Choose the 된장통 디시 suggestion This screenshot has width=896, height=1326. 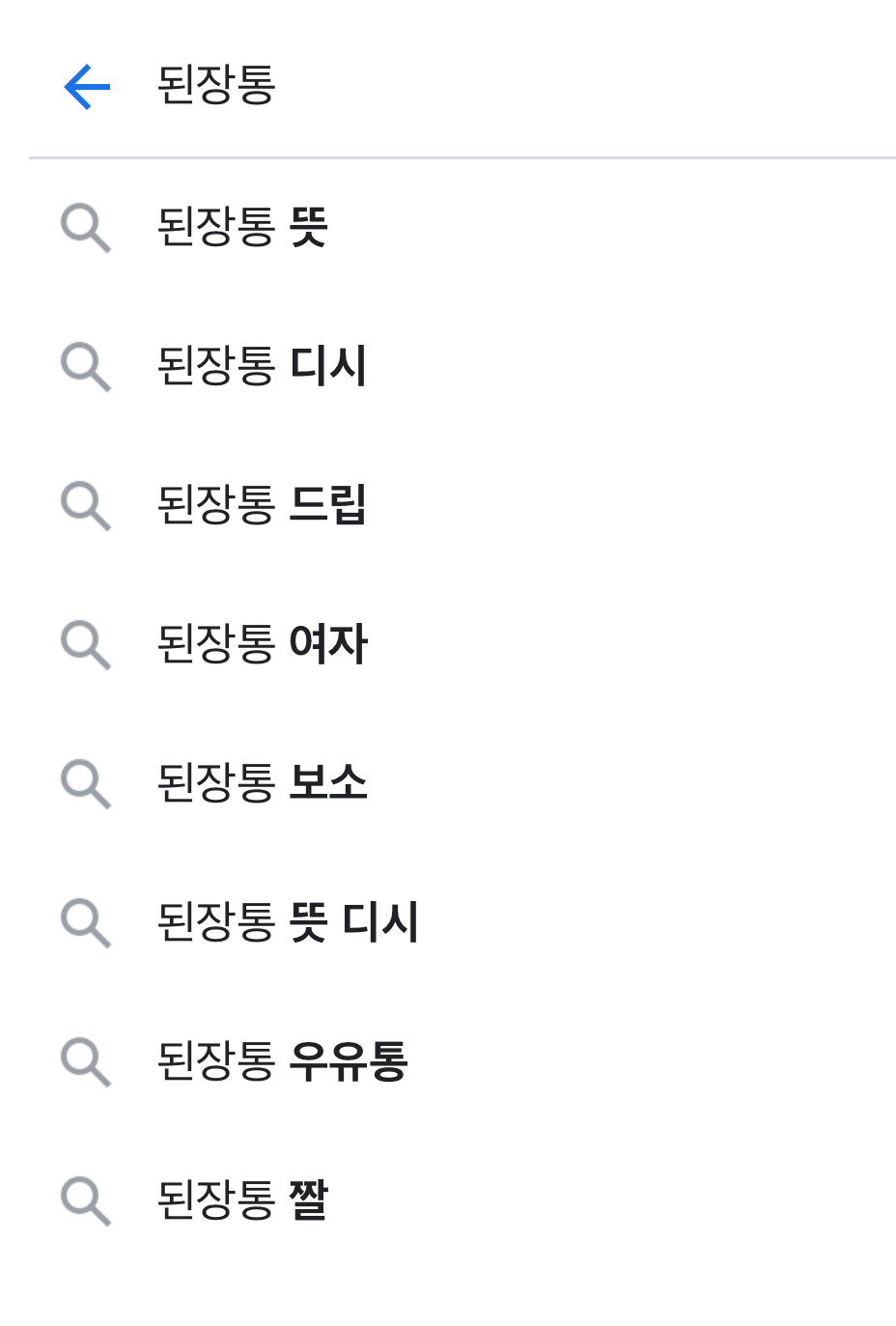tap(262, 367)
